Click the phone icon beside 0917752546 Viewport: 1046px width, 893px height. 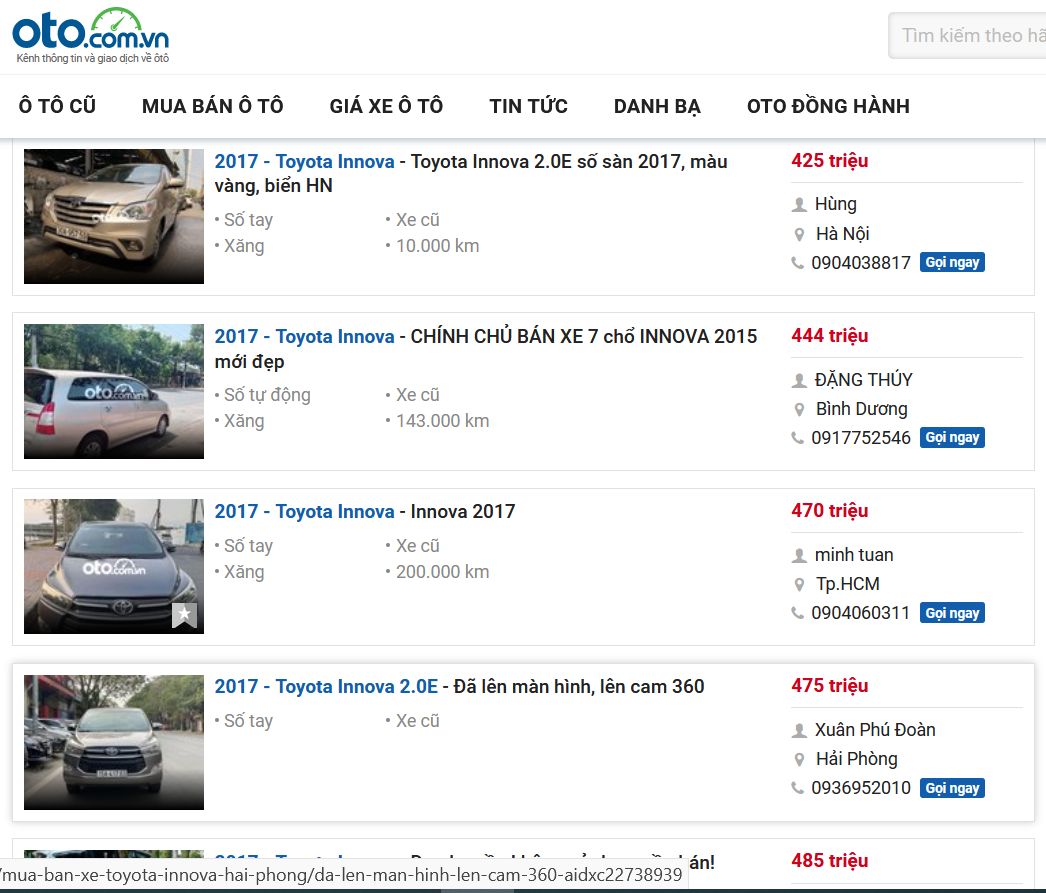(797, 438)
